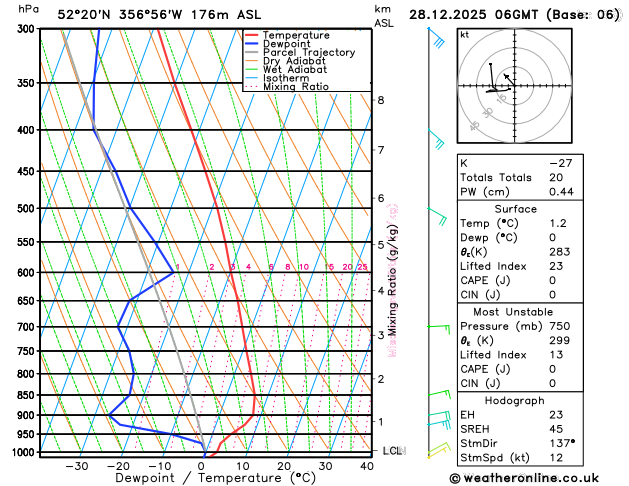
Task: Click the PW value '0.44'
Action: point(561,192)
